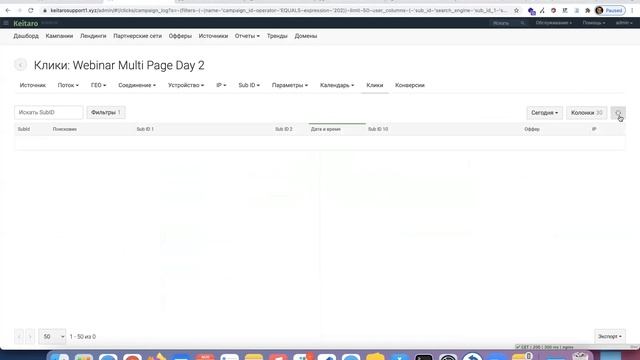Click the browser address bar URL

point(278,10)
